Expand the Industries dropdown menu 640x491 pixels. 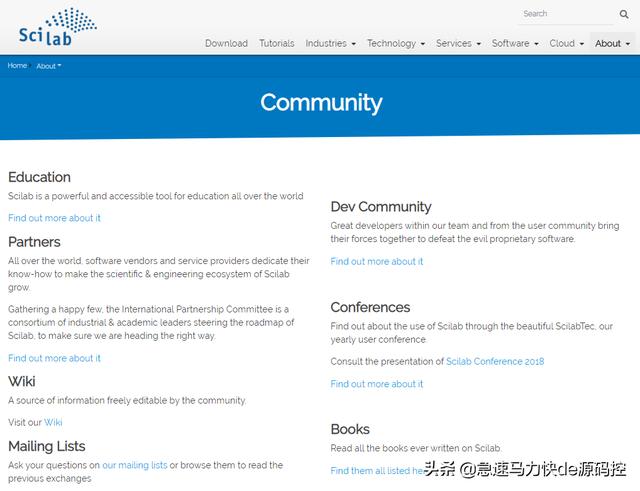point(330,43)
